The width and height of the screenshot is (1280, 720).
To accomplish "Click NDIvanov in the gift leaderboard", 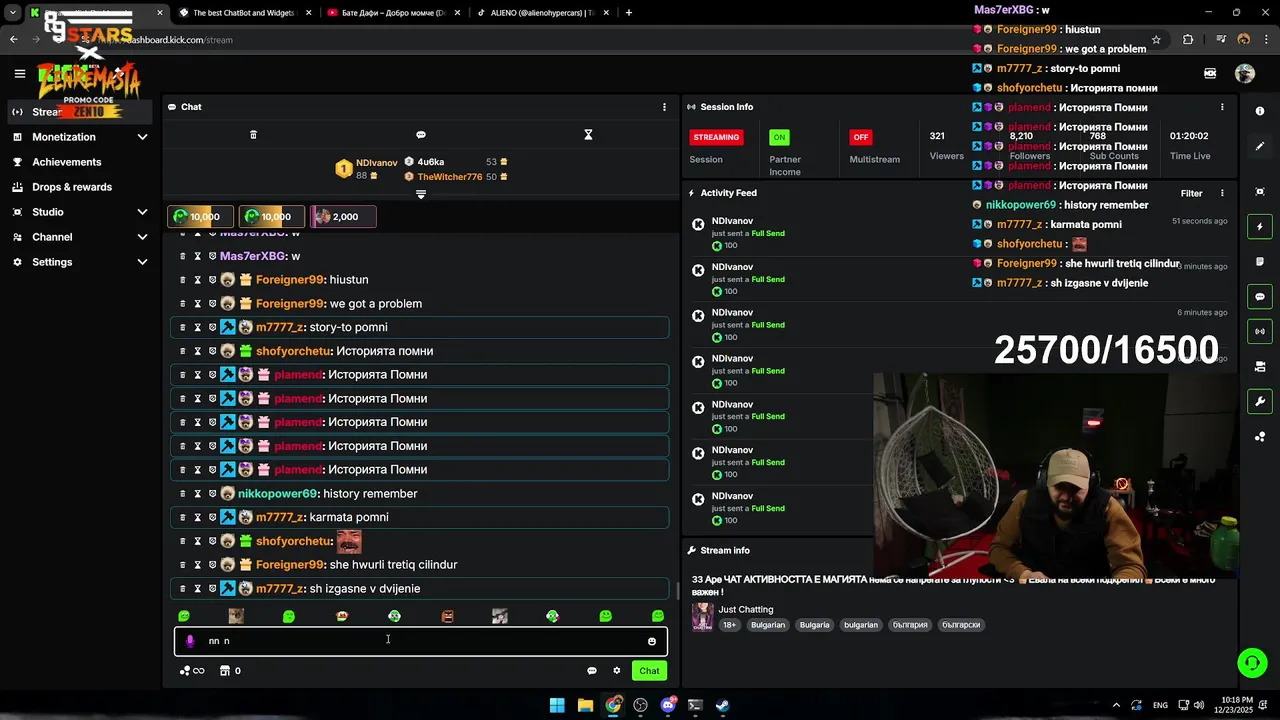I will pos(377,163).
